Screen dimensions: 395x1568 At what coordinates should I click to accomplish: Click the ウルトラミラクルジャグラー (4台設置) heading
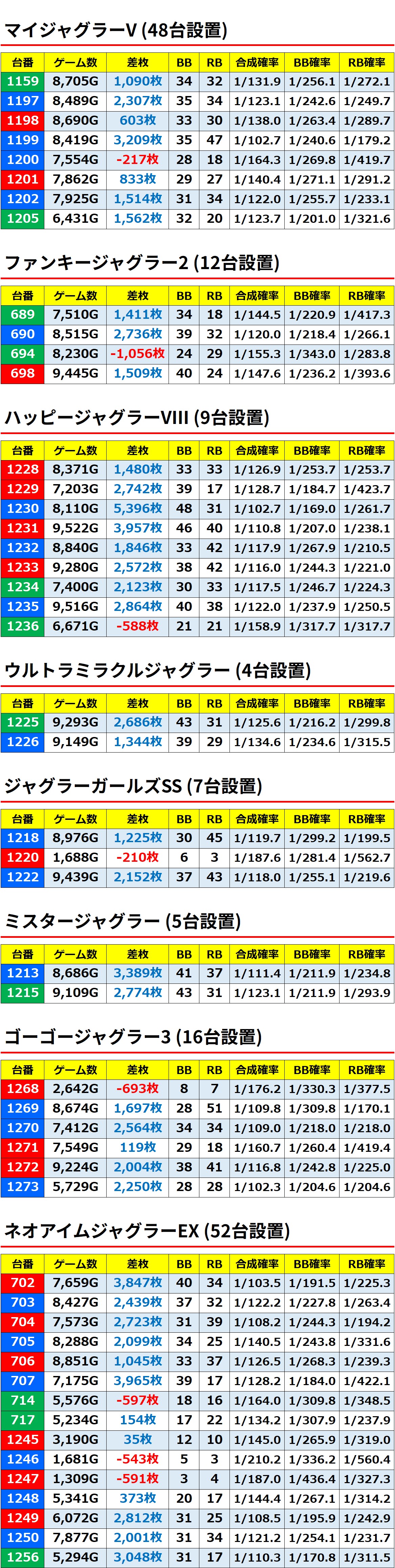(157, 670)
